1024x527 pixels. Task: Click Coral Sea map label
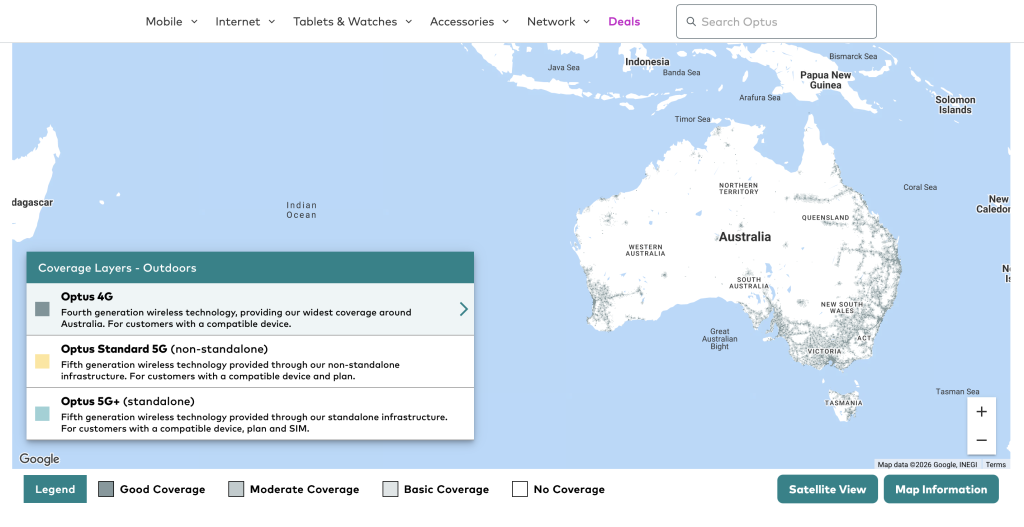[x=920, y=187]
